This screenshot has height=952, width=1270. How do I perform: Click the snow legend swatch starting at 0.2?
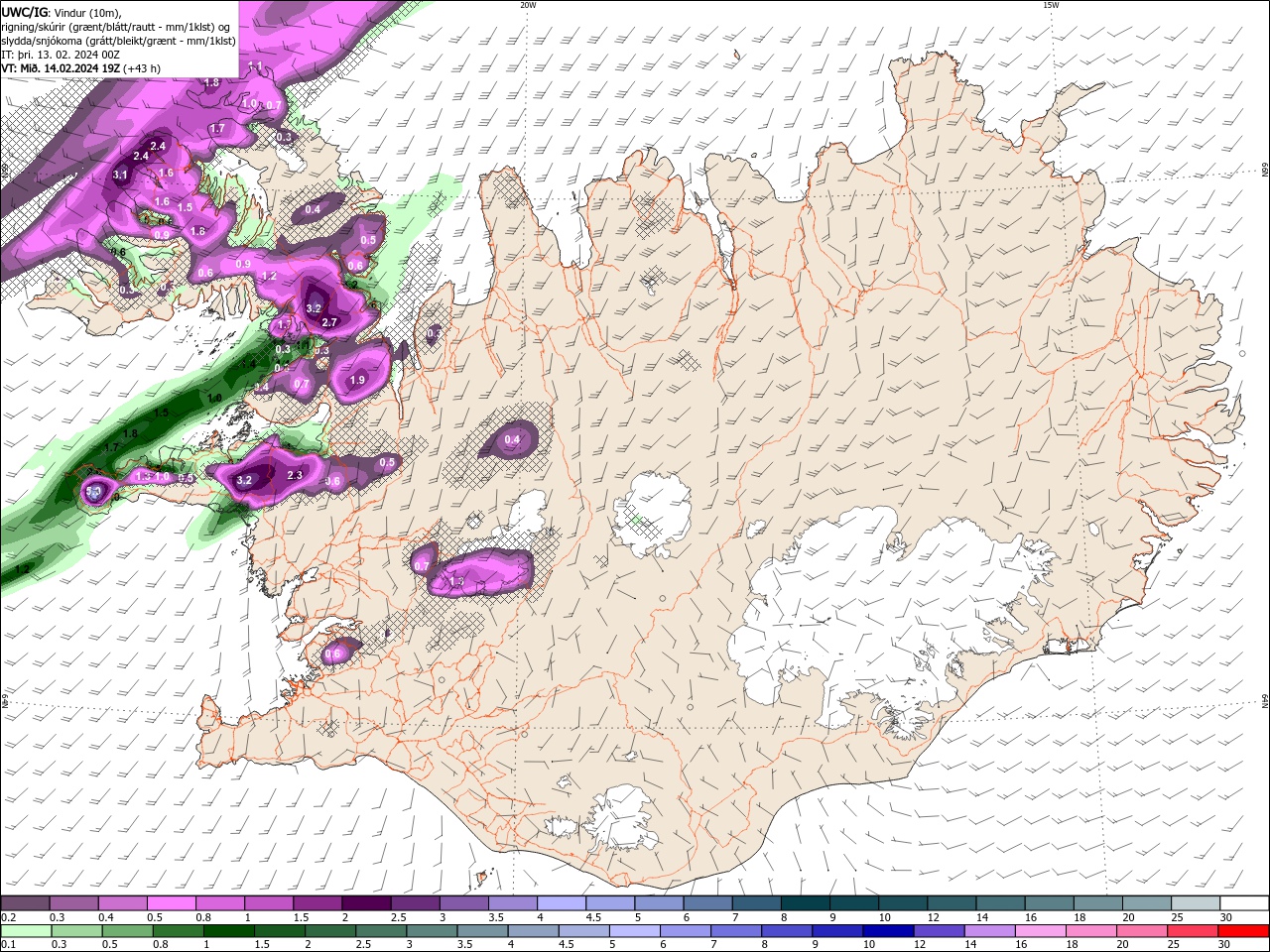(x=26, y=903)
